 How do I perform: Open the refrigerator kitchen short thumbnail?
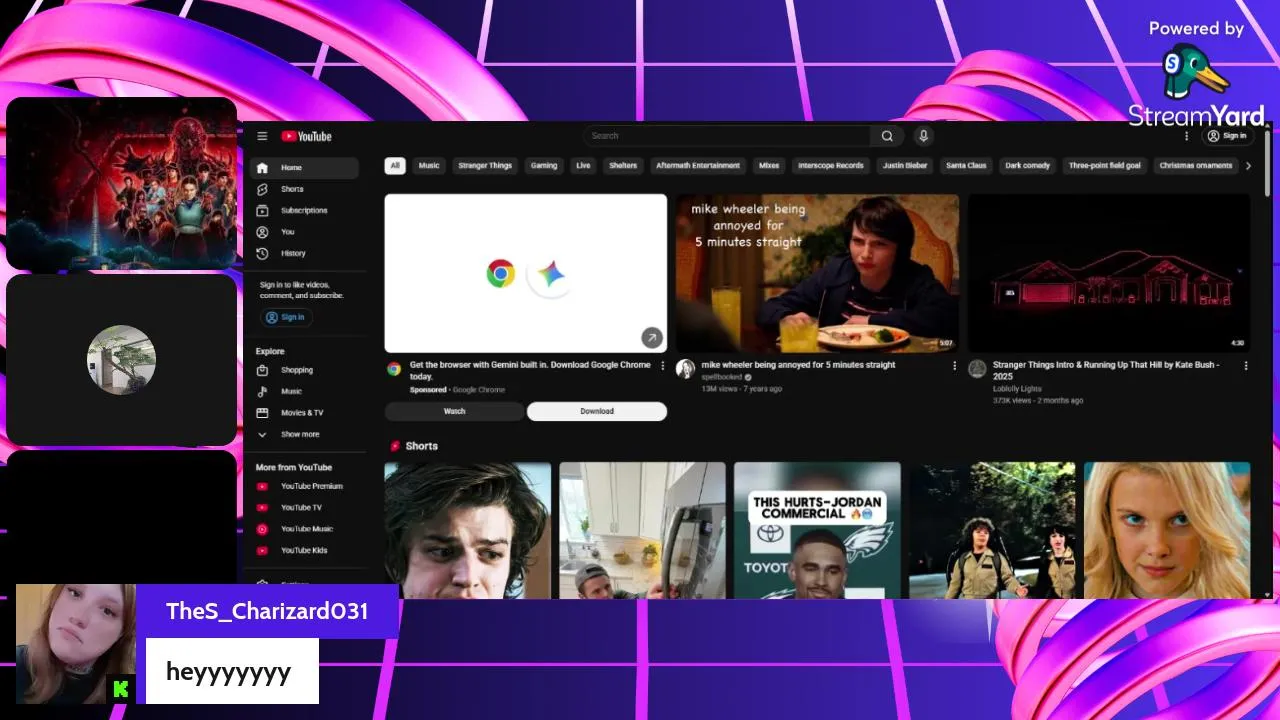point(642,530)
